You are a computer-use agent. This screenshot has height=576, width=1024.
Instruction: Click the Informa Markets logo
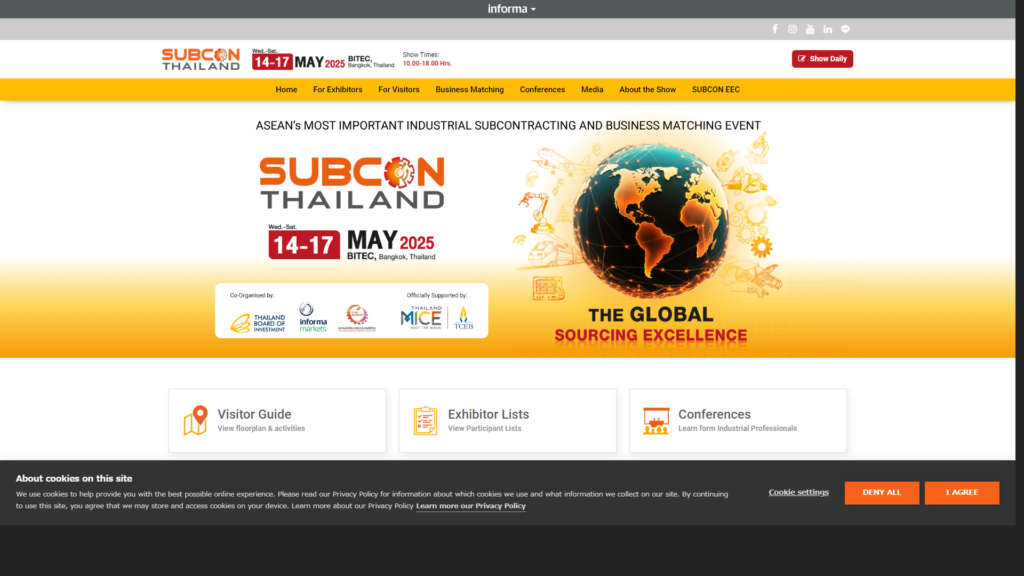[313, 317]
